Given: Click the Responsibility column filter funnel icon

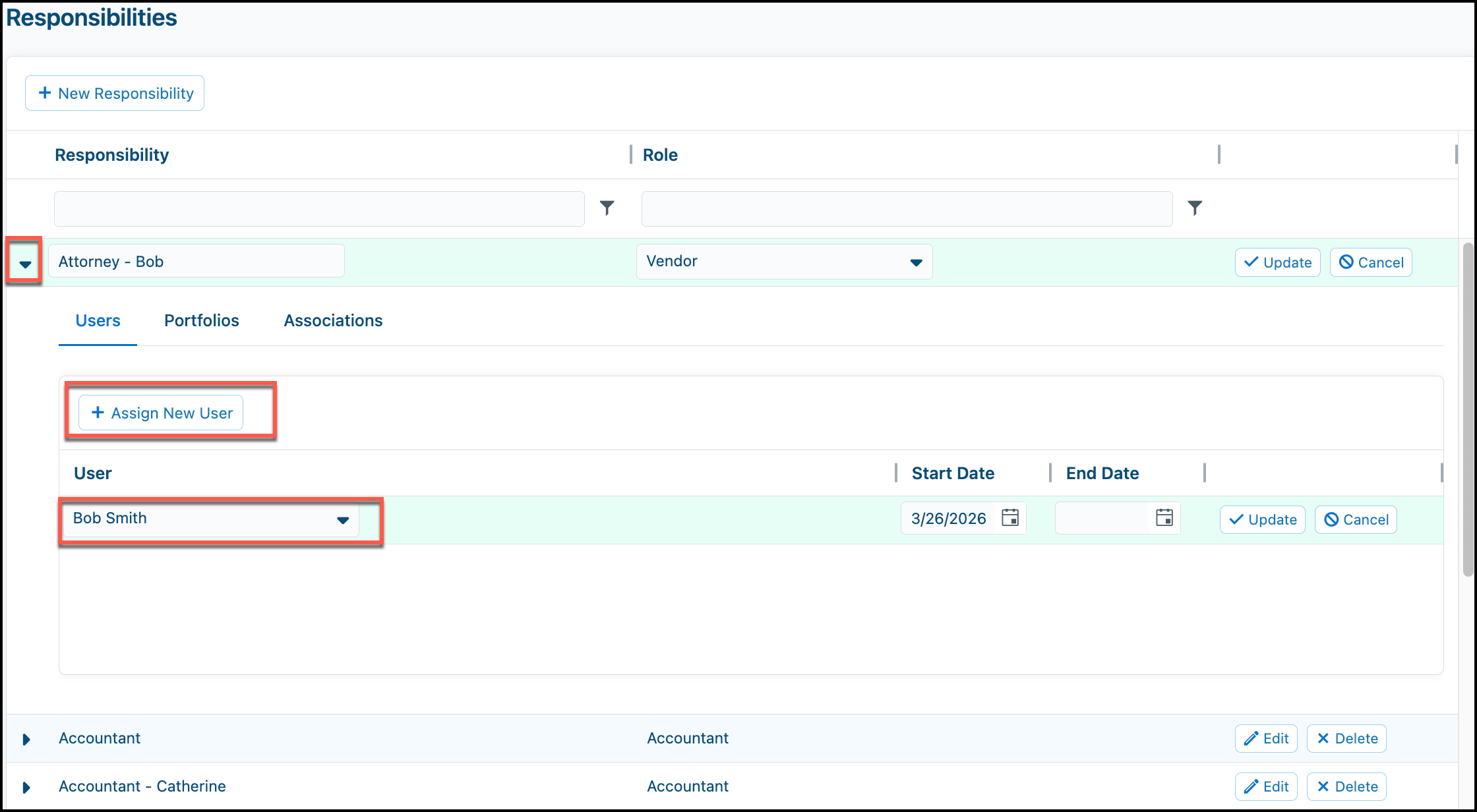Looking at the screenshot, I should tap(607, 208).
